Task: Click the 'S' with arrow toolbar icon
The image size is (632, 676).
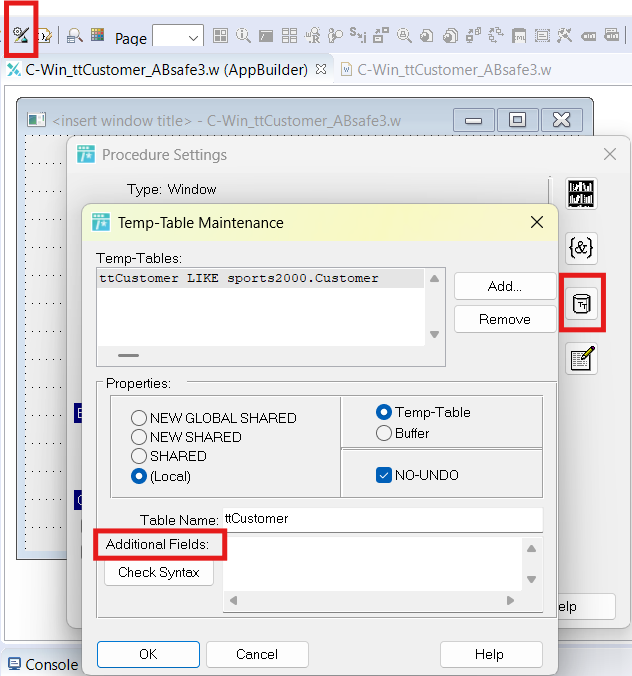Action: click(x=358, y=35)
